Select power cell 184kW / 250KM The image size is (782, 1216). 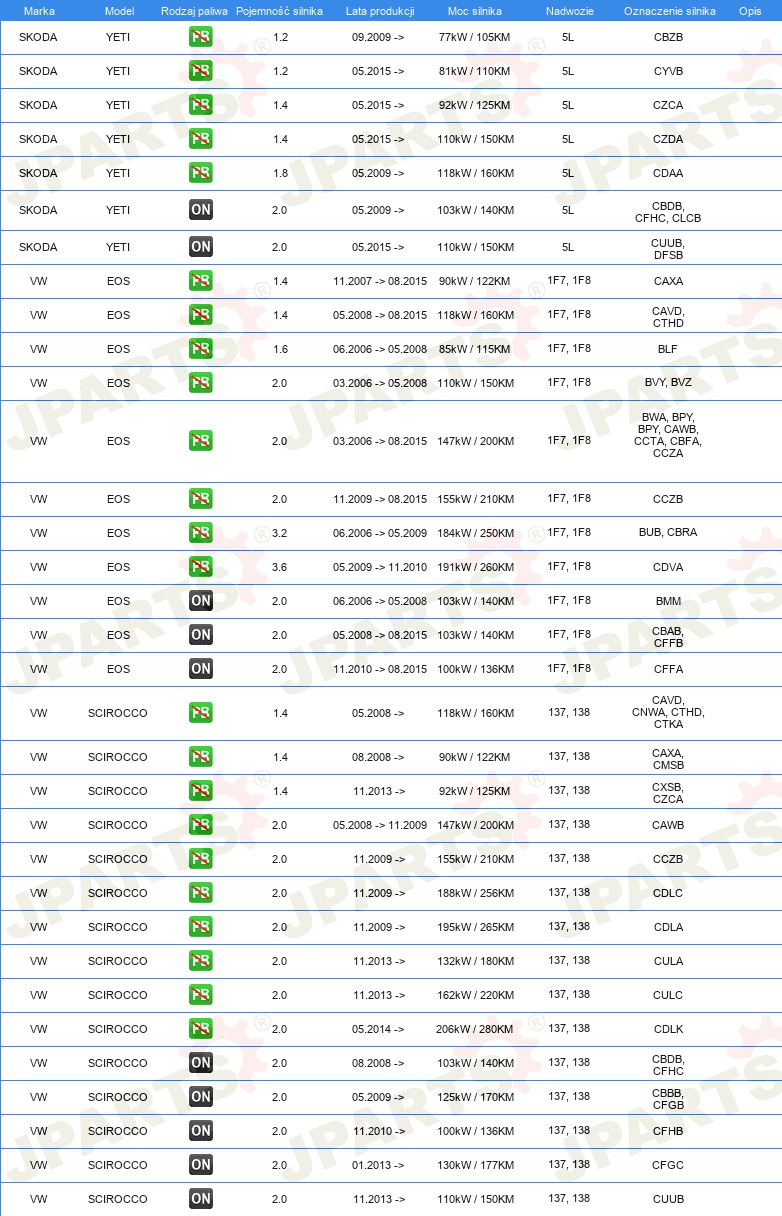pos(476,533)
